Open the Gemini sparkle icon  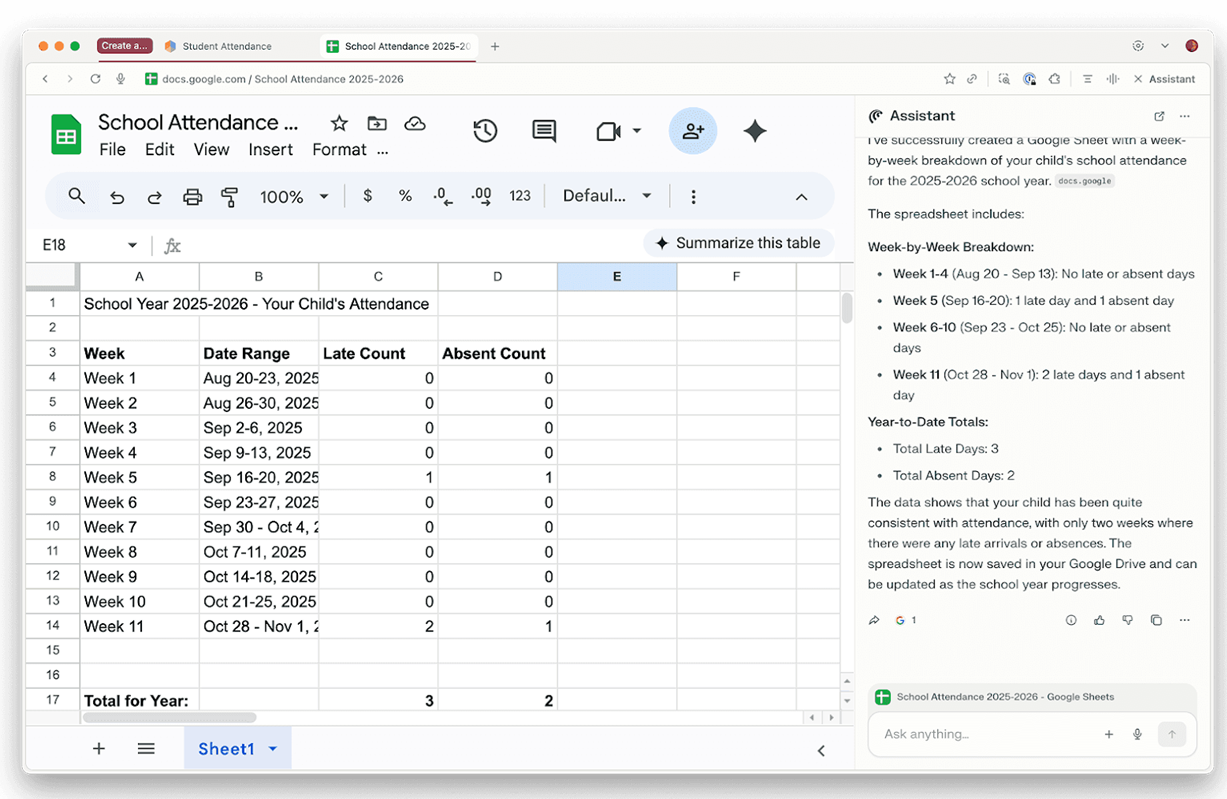tap(755, 131)
